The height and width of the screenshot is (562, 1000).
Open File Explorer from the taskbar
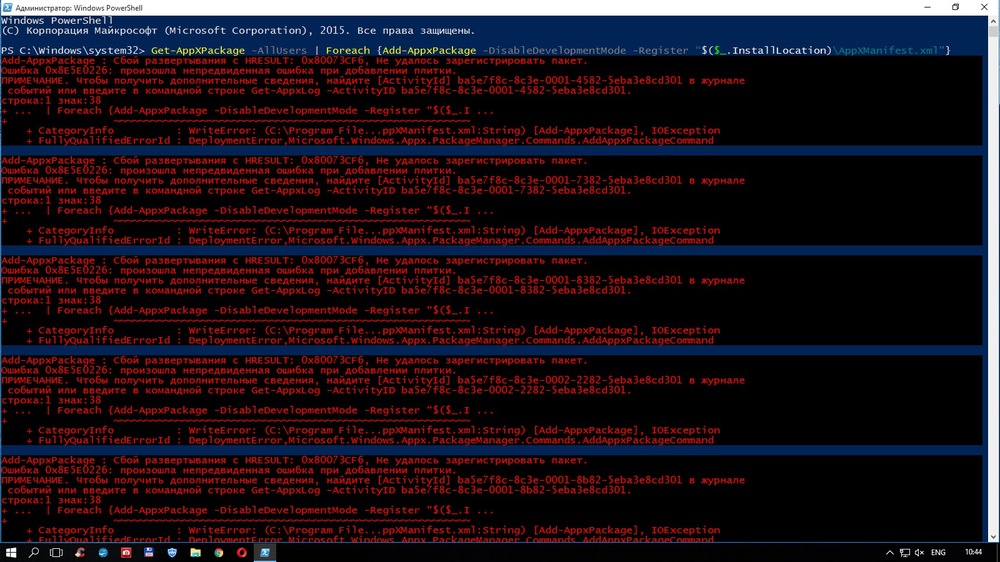pyautogui.click(x=195, y=552)
